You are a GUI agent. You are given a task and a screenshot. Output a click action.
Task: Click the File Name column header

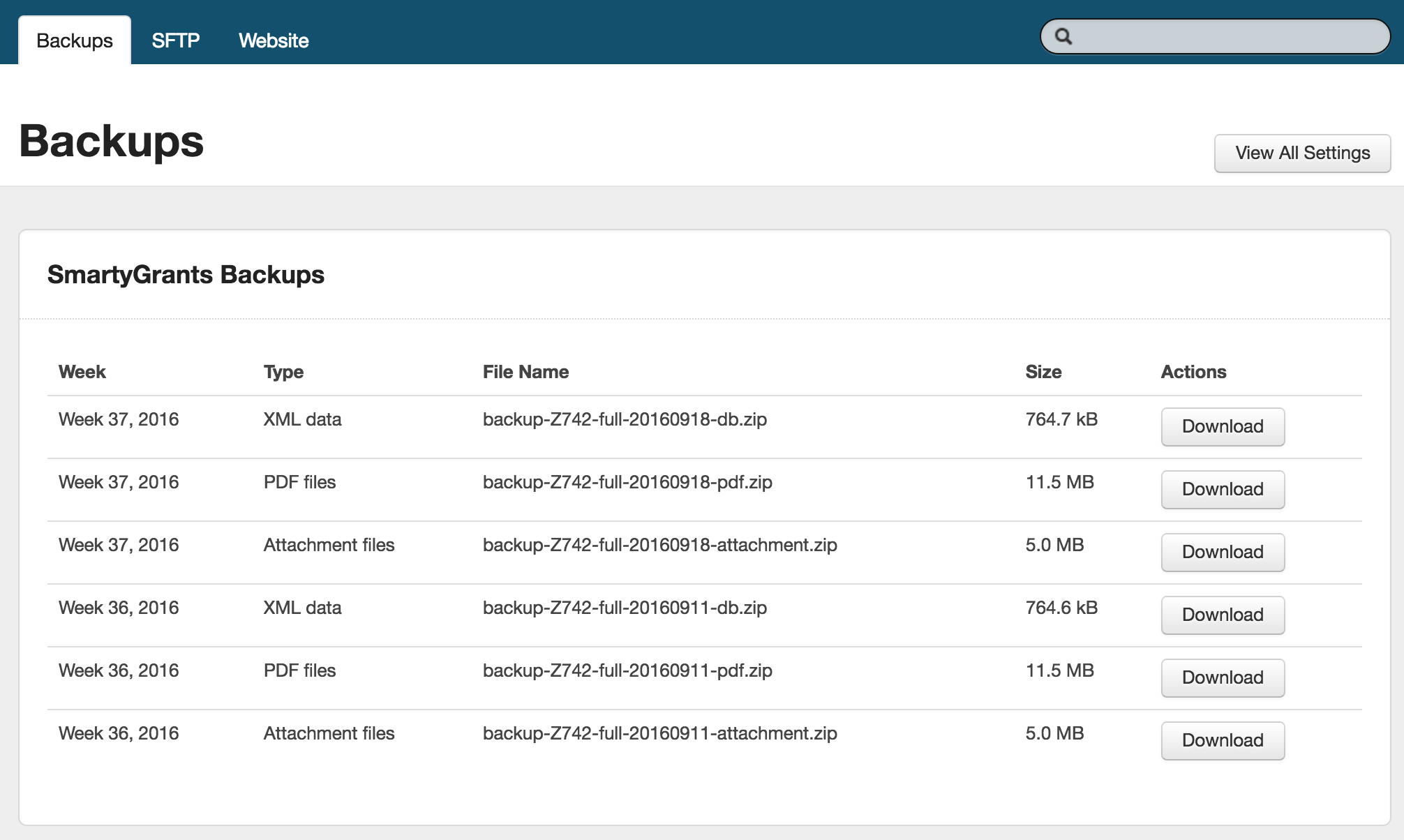pos(525,372)
